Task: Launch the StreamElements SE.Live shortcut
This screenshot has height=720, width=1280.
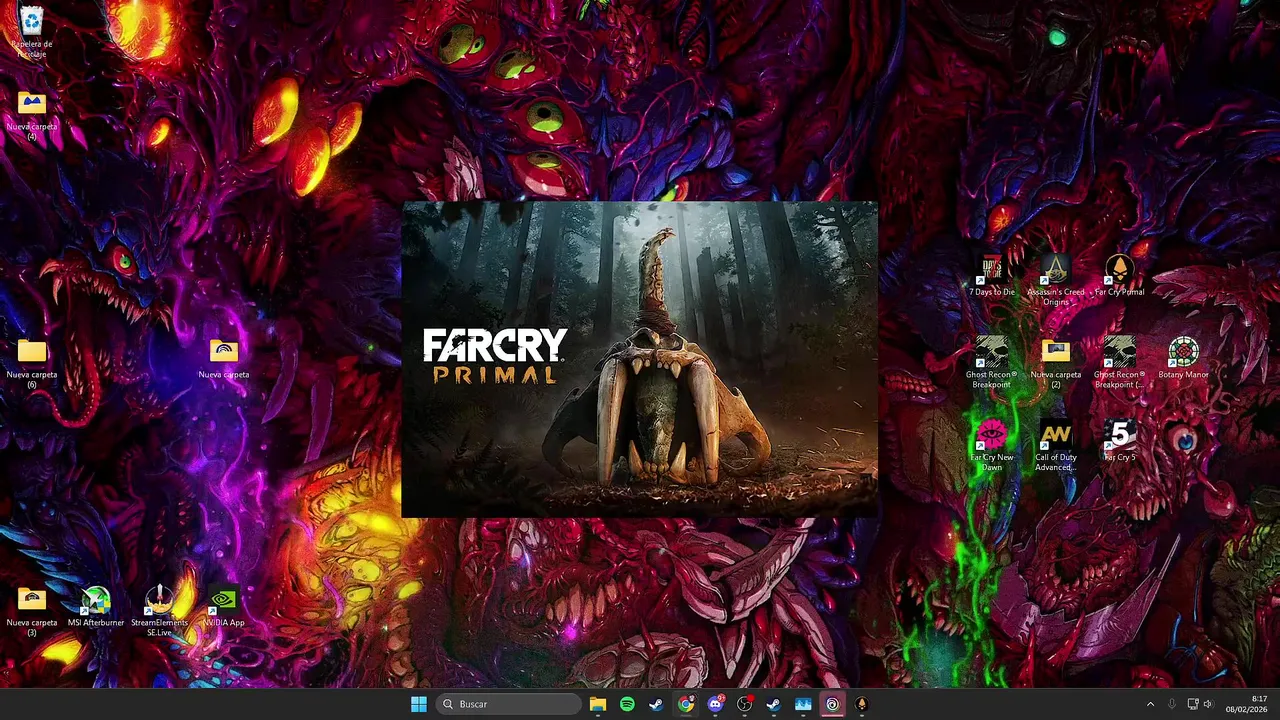Action: tap(160, 611)
